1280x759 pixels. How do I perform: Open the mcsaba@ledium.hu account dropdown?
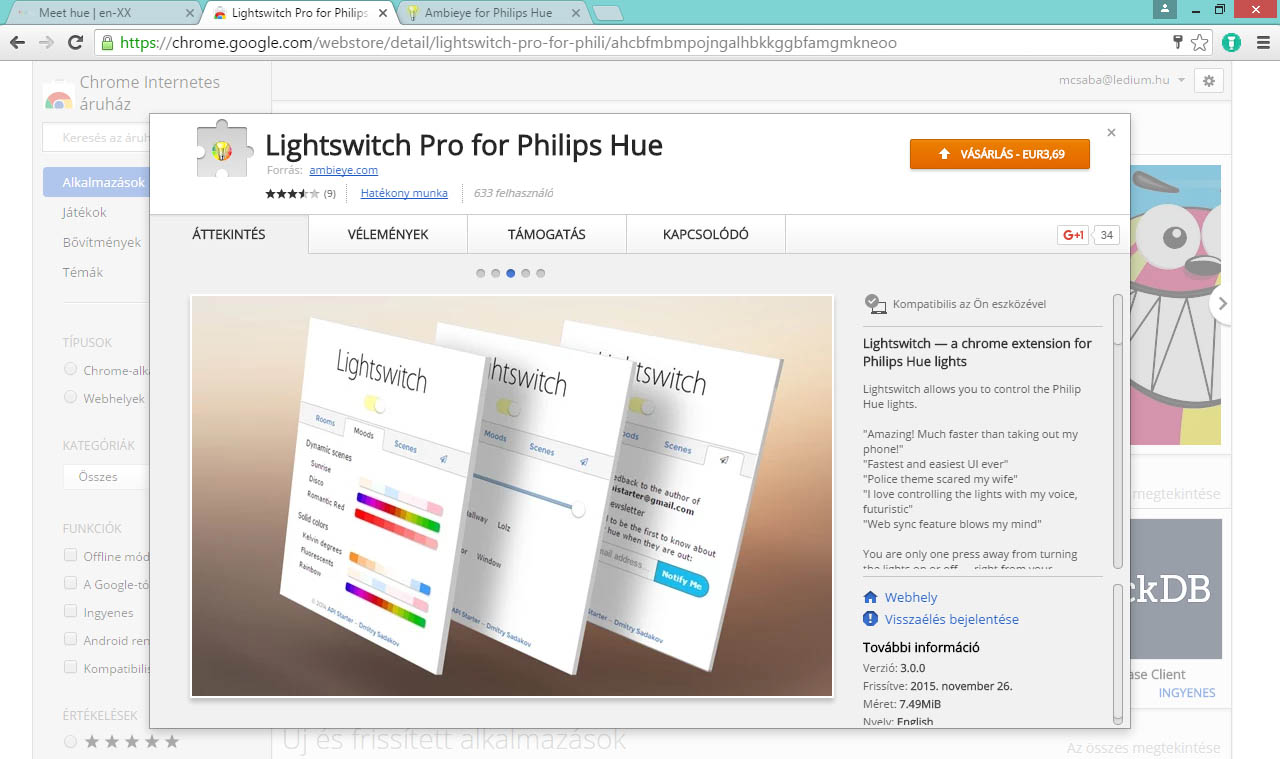click(1122, 81)
